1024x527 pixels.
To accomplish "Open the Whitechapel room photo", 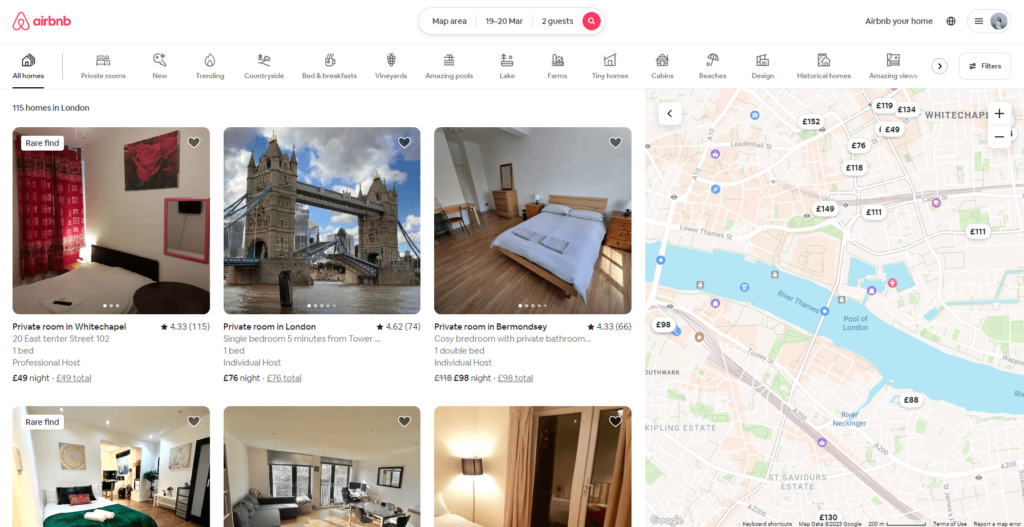I will 111,221.
